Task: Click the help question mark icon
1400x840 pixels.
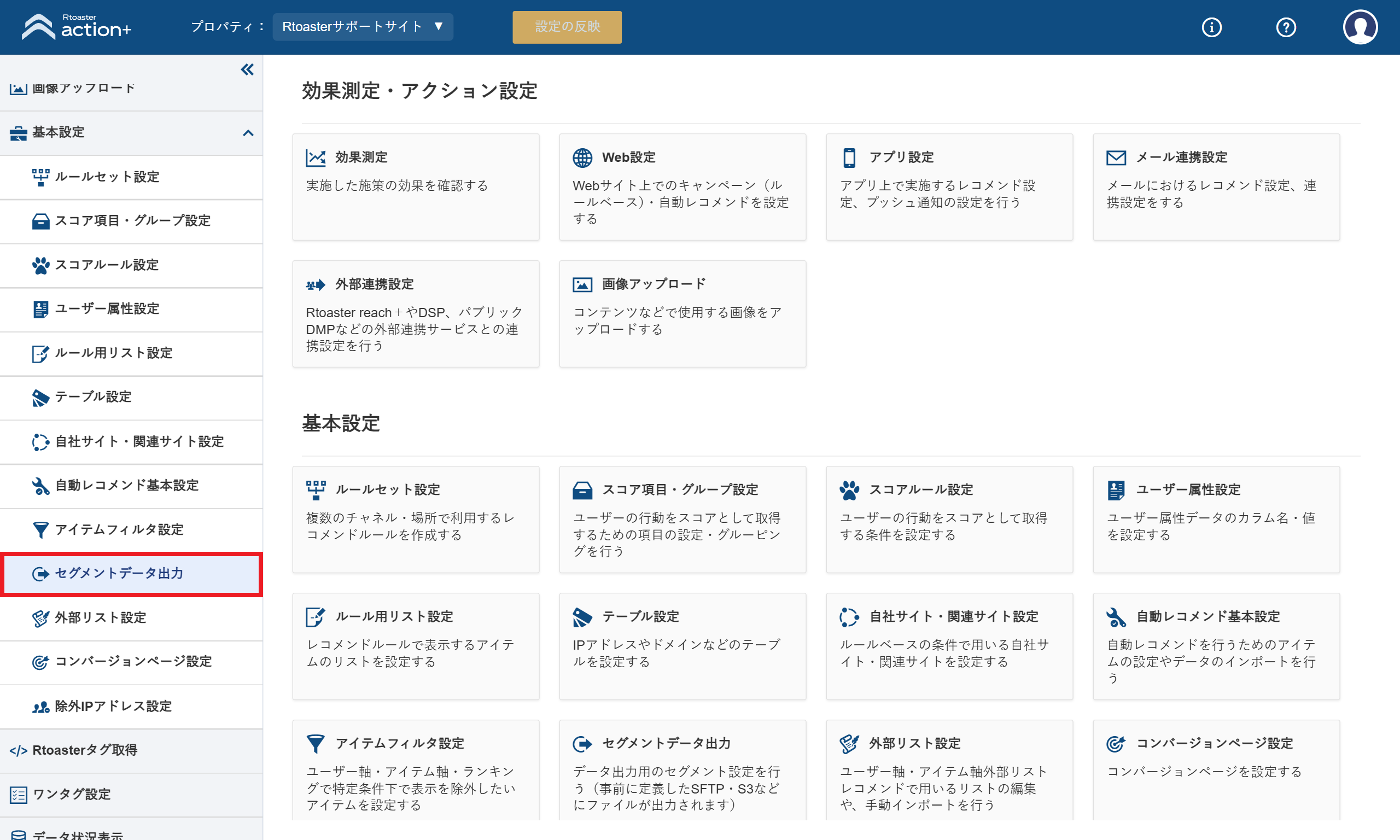Action: [1286, 27]
